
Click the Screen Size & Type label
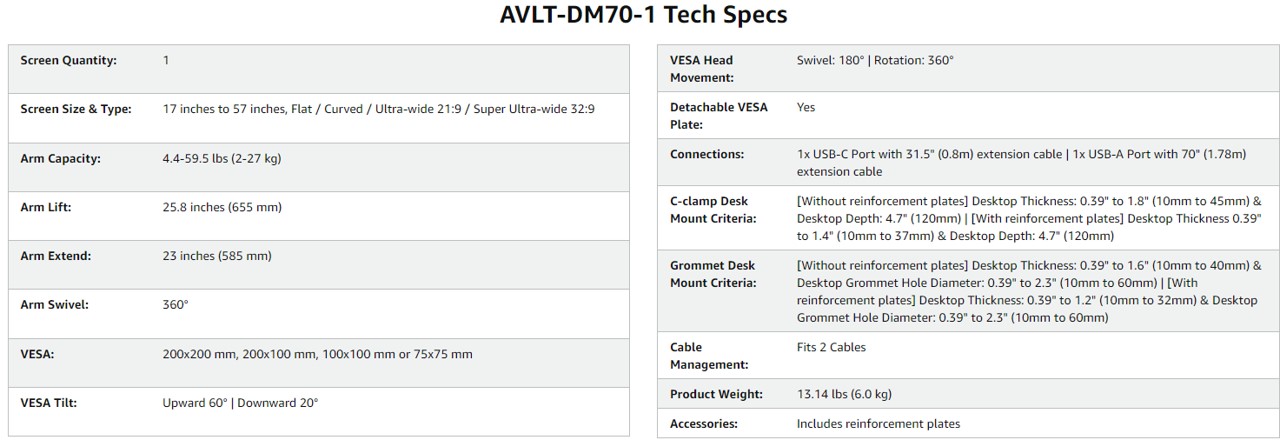click(x=76, y=109)
